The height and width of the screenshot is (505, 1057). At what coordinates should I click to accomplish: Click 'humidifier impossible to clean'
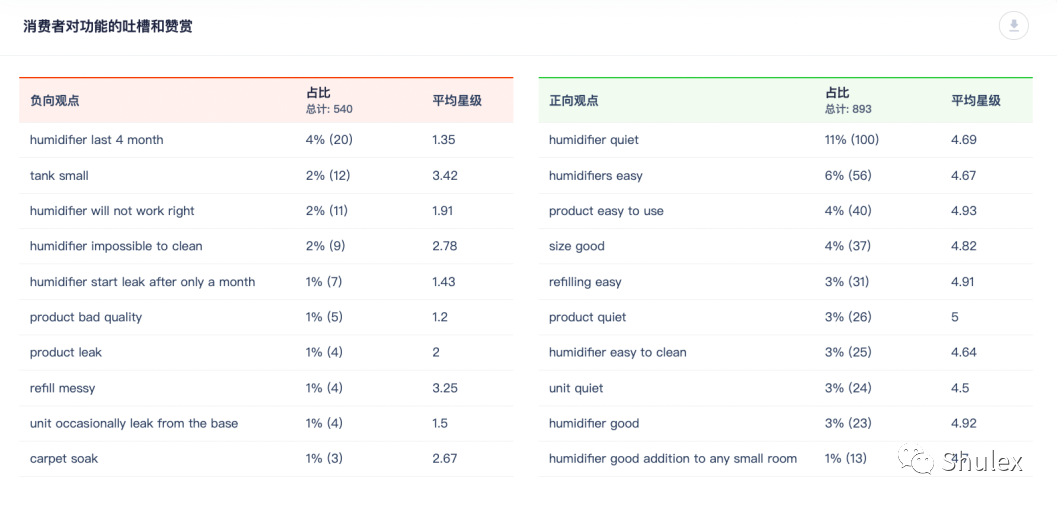116,246
